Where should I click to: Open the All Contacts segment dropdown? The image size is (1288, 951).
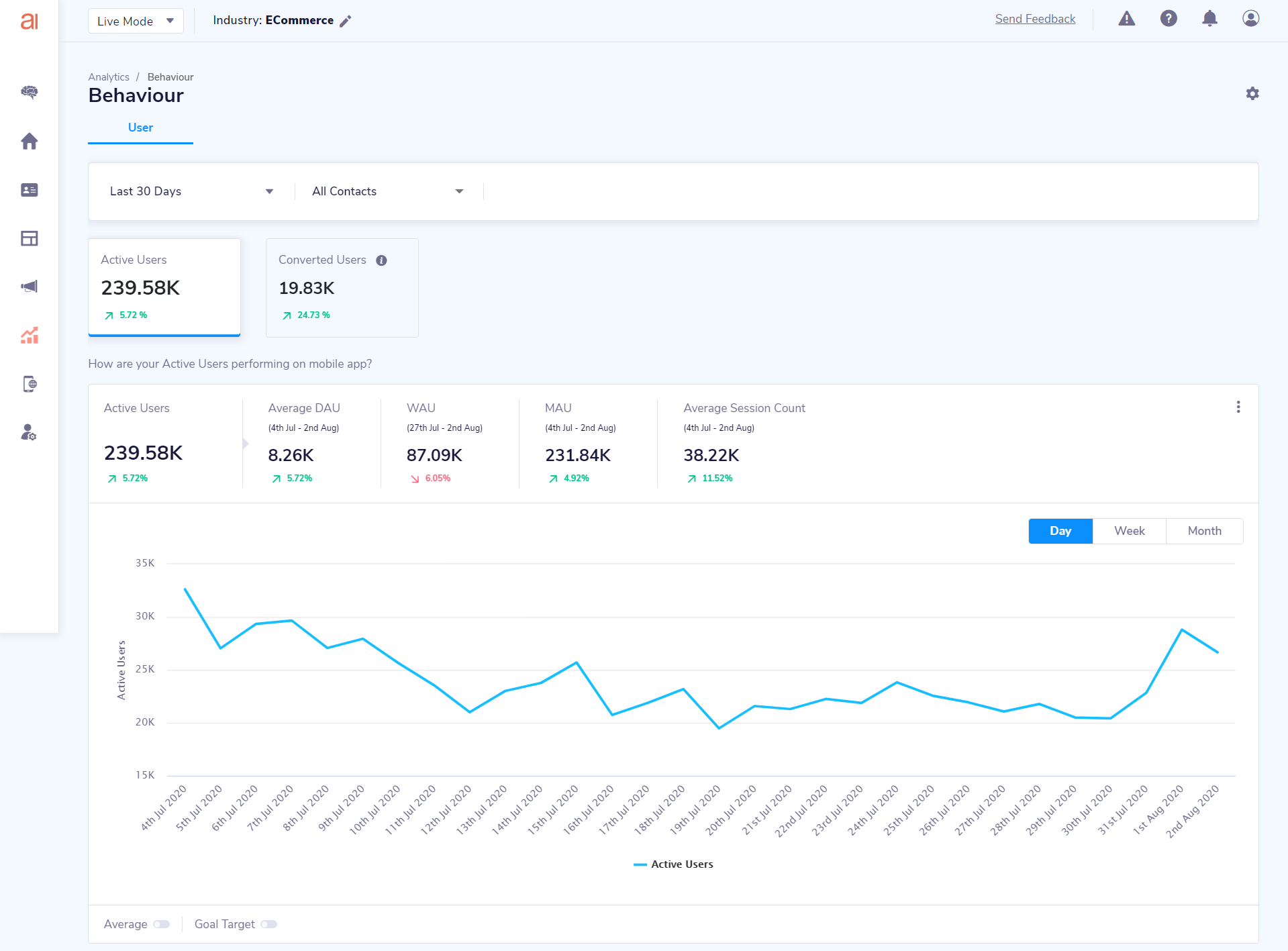(x=388, y=191)
